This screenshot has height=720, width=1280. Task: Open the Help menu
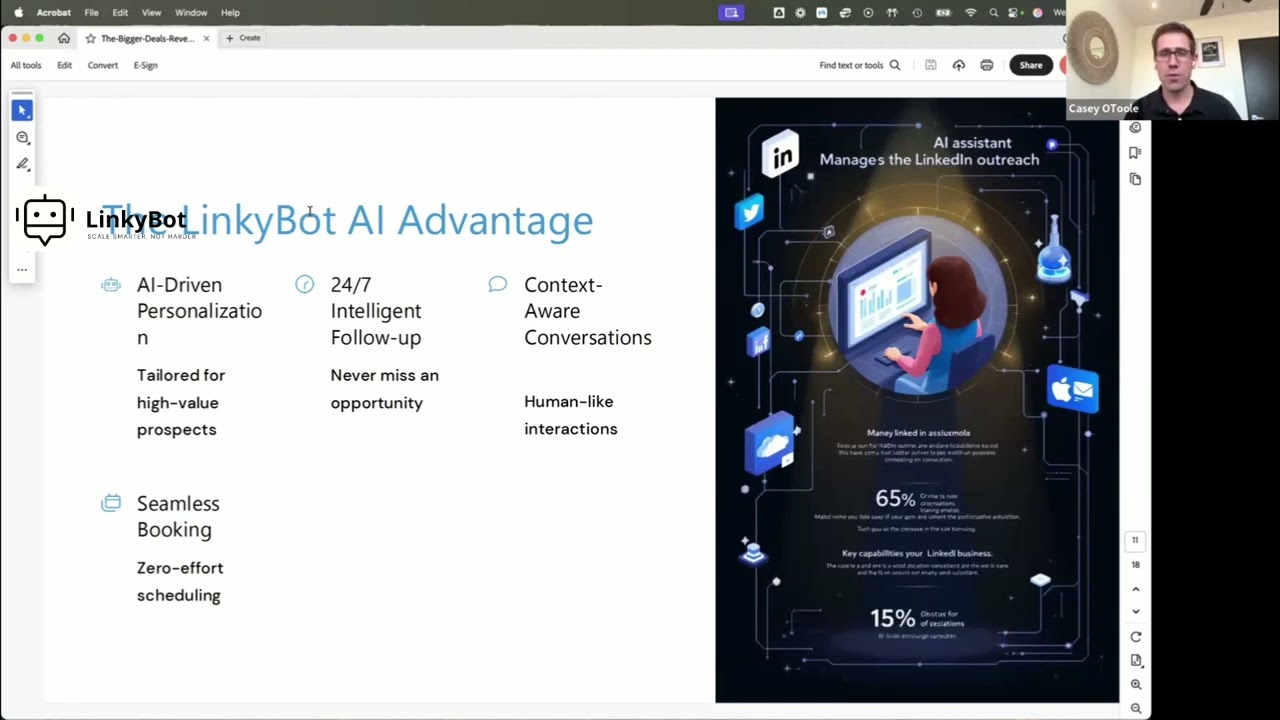(230, 13)
